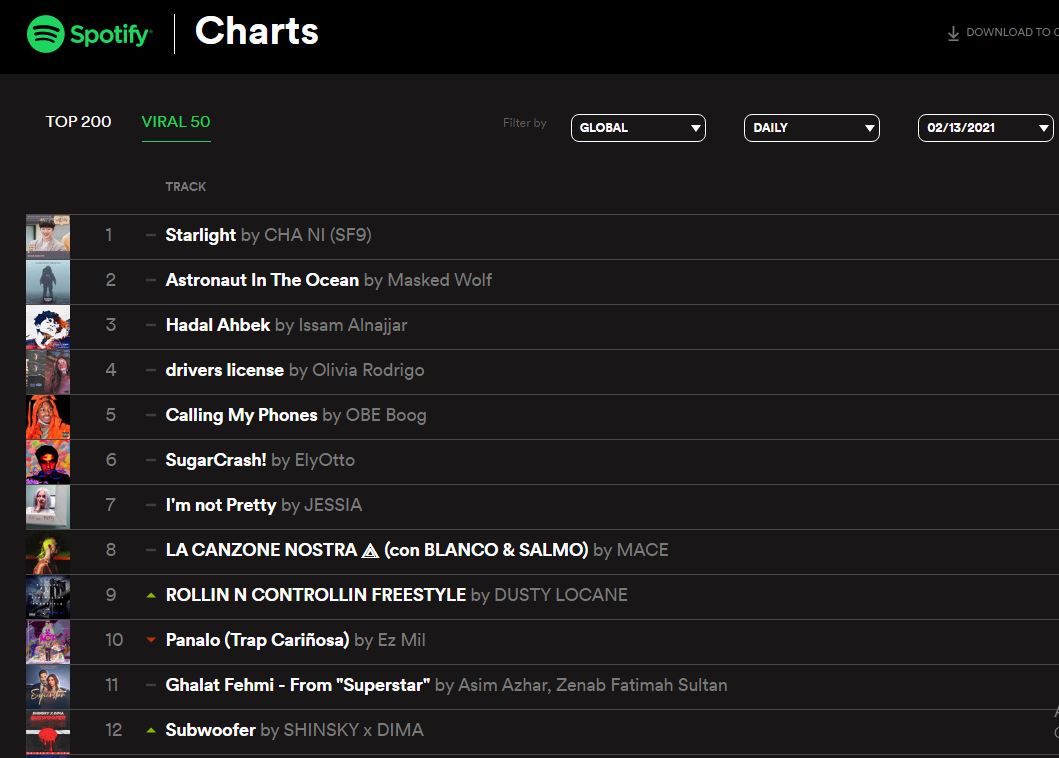This screenshot has width=1059, height=758.
Task: Click the red down arrow beside Panalo
Action: [151, 640]
